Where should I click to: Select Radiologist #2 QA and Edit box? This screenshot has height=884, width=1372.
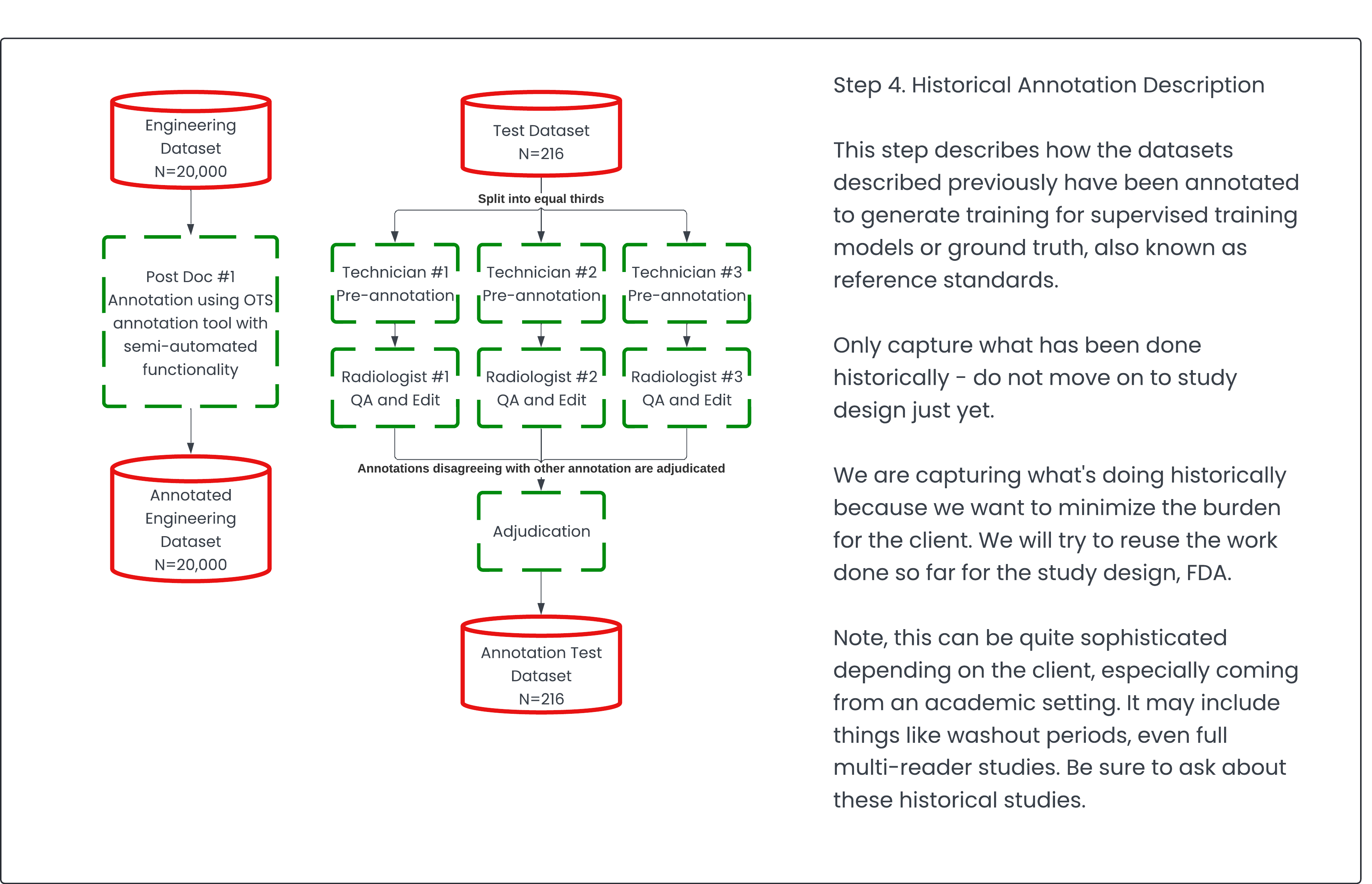tap(541, 388)
